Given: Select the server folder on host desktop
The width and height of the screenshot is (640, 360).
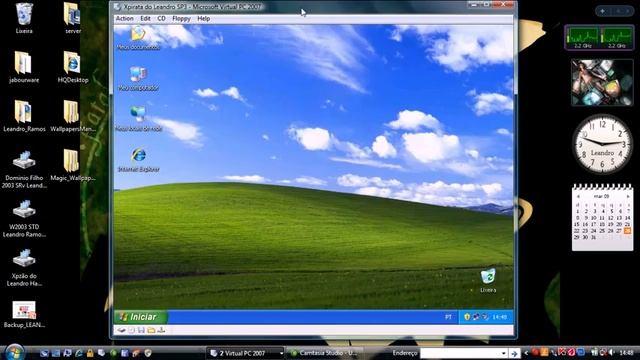Looking at the screenshot, I should coord(73,18).
